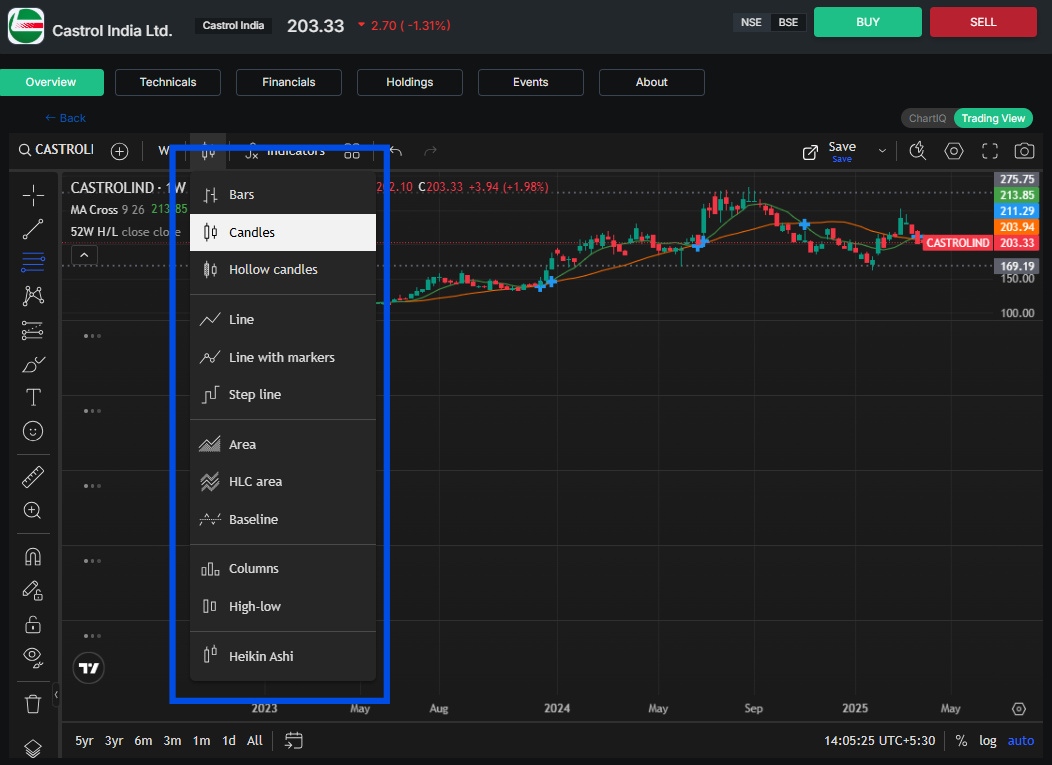Choose Candles chart style

(282, 232)
